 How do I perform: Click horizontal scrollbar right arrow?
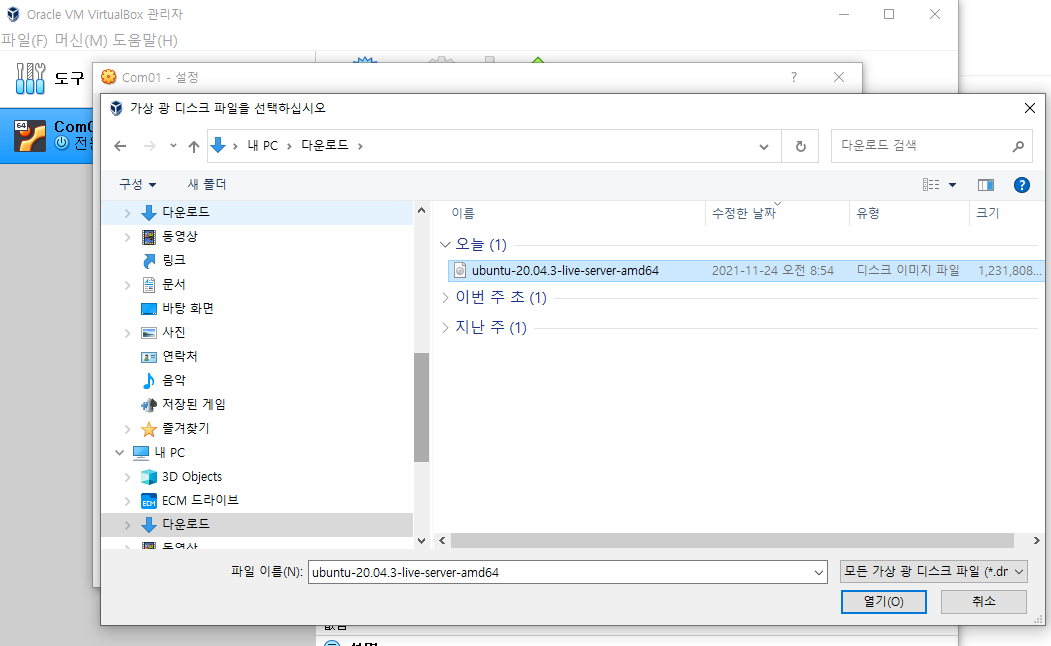(1036, 540)
